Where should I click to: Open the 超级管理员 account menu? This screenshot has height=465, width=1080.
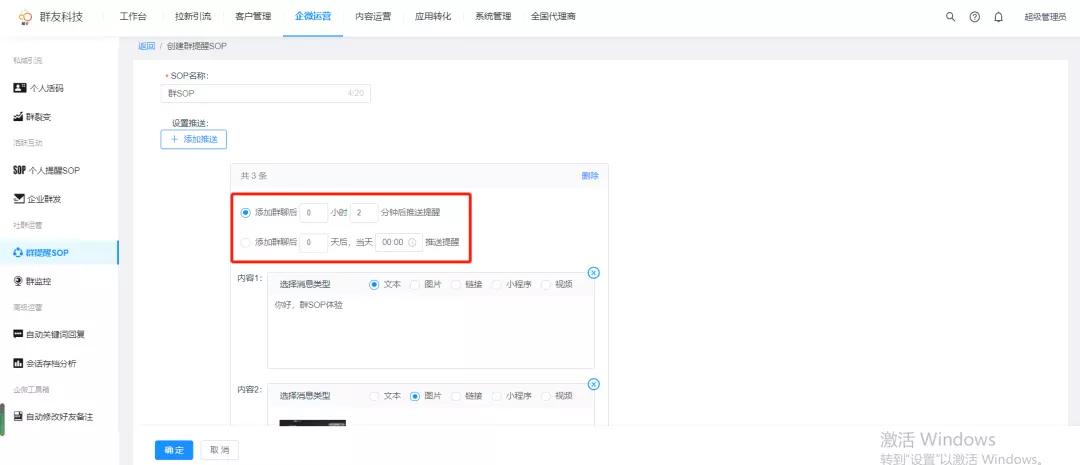1045,17
